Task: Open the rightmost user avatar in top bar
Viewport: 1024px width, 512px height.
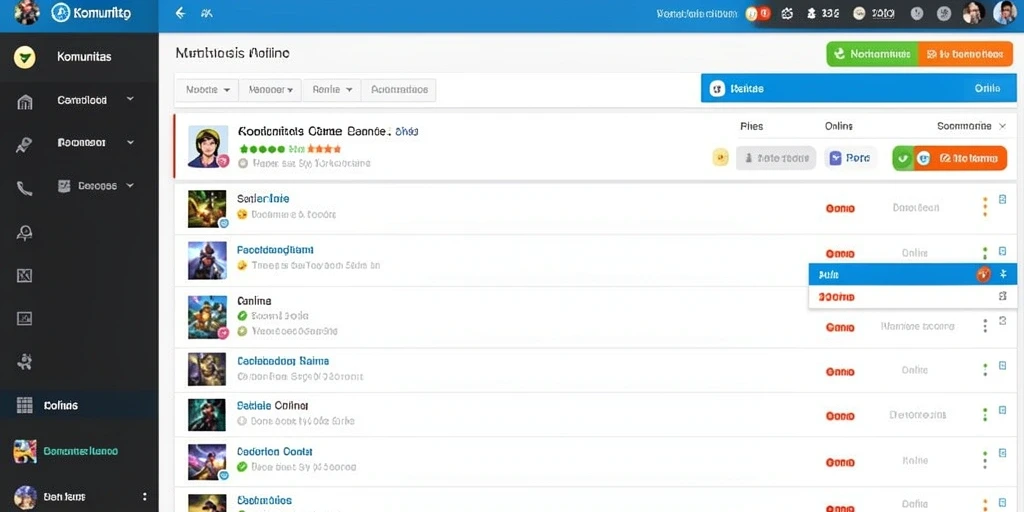Action: pyautogui.click(x=1004, y=12)
